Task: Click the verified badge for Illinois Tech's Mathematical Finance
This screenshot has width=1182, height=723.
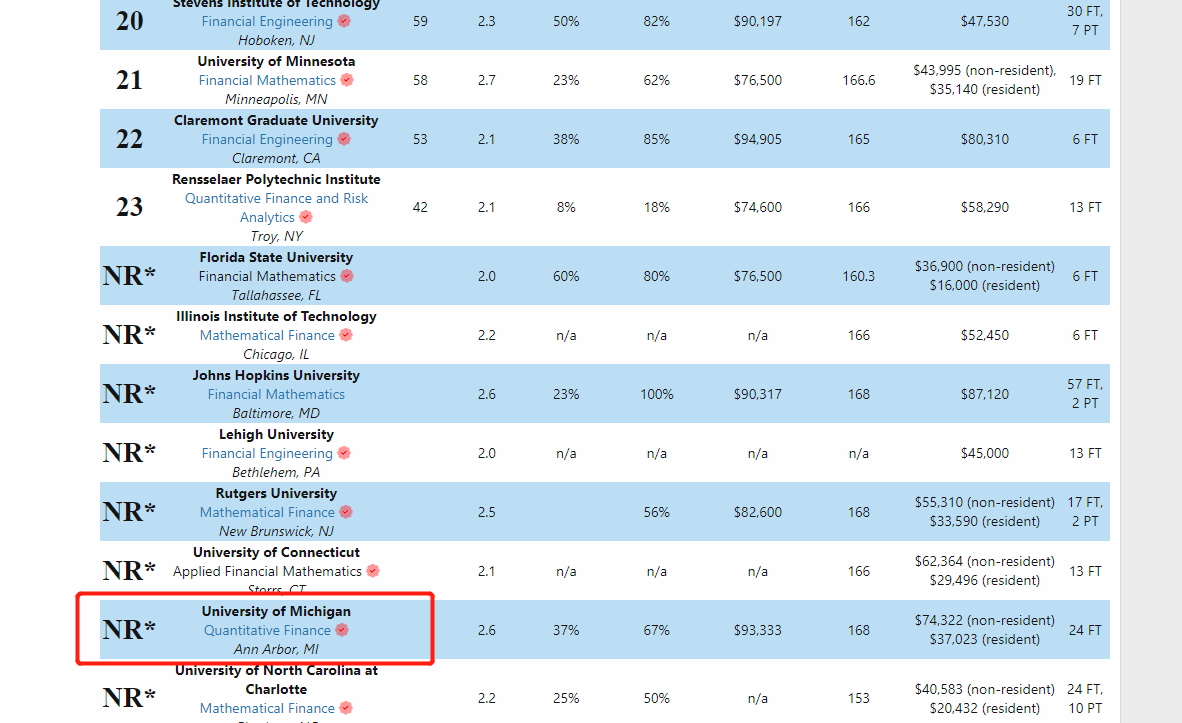Action: [345, 335]
